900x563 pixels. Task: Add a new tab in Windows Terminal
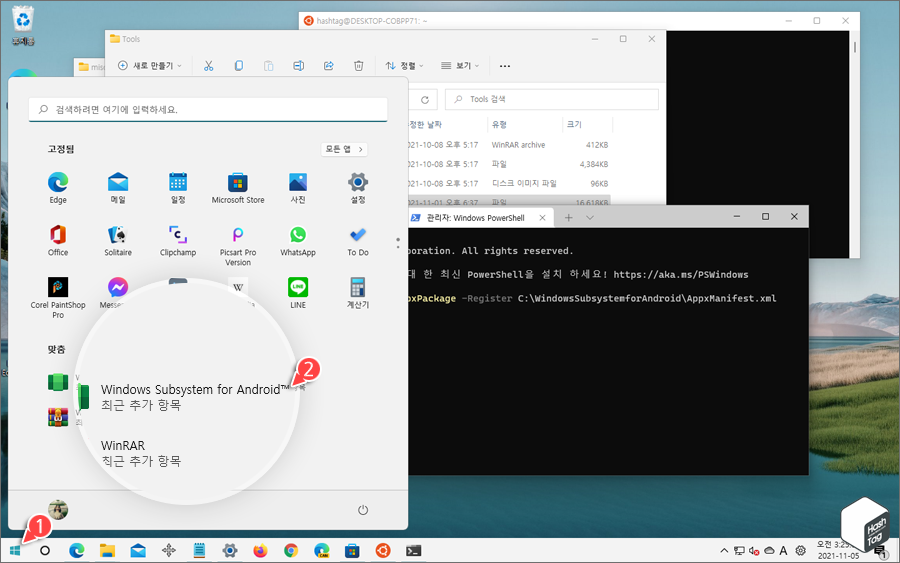coord(568,218)
